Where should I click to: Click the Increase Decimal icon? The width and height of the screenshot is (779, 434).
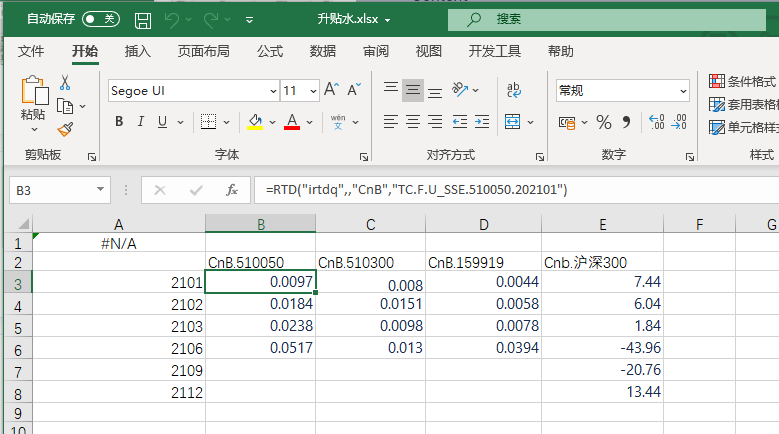657,122
